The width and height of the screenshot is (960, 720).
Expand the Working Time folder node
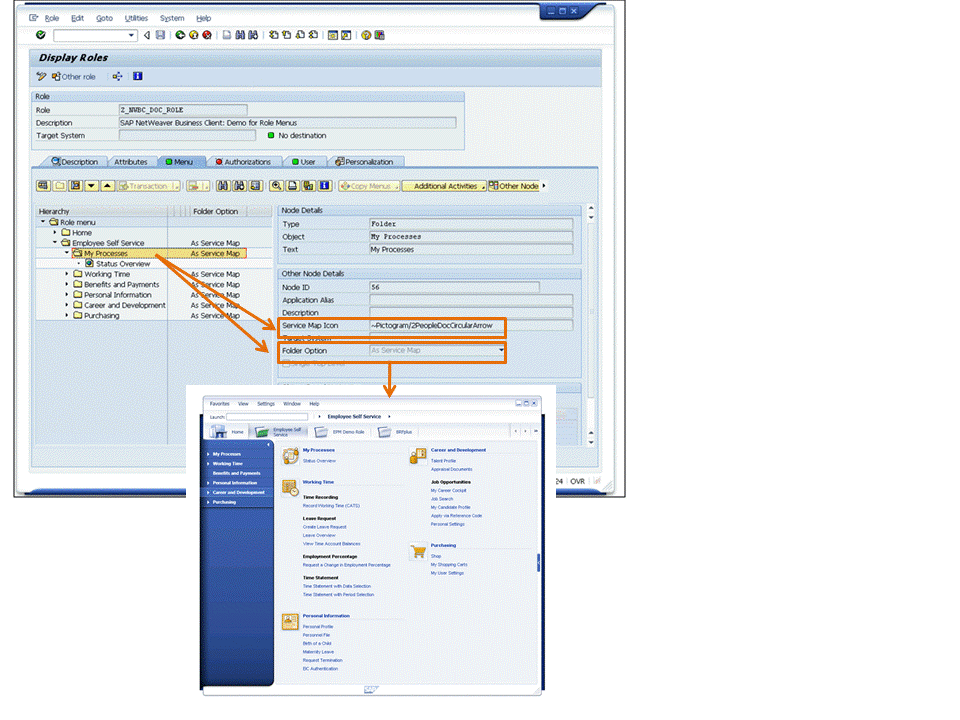[x=67, y=274]
